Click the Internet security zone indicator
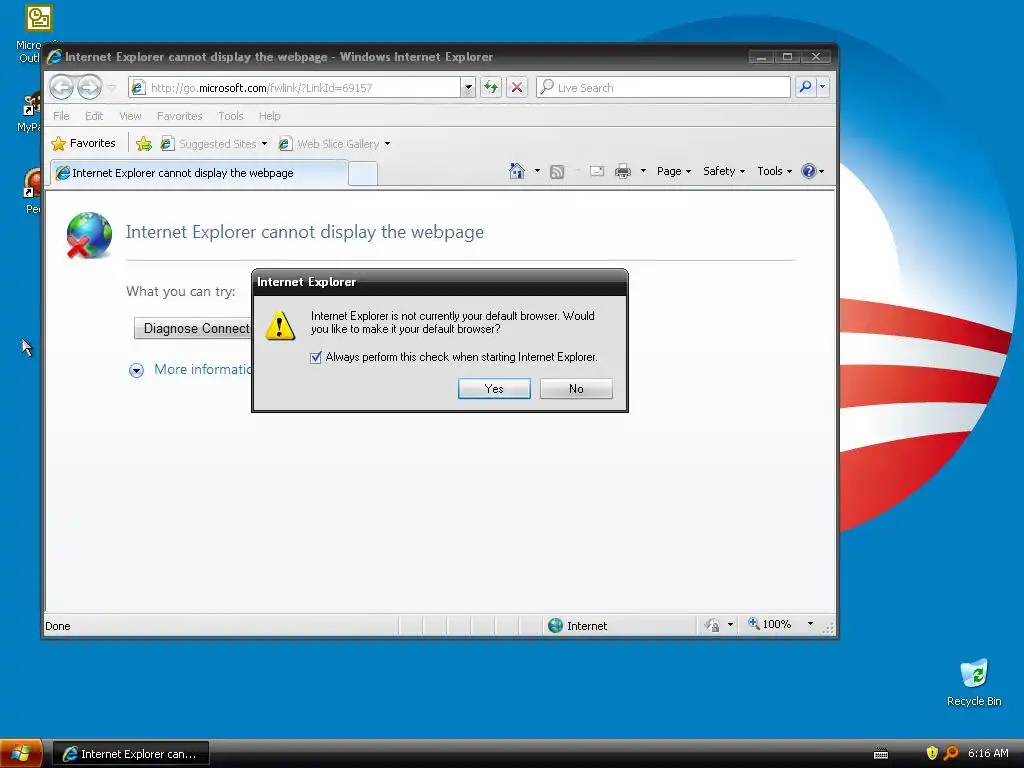 (x=578, y=626)
